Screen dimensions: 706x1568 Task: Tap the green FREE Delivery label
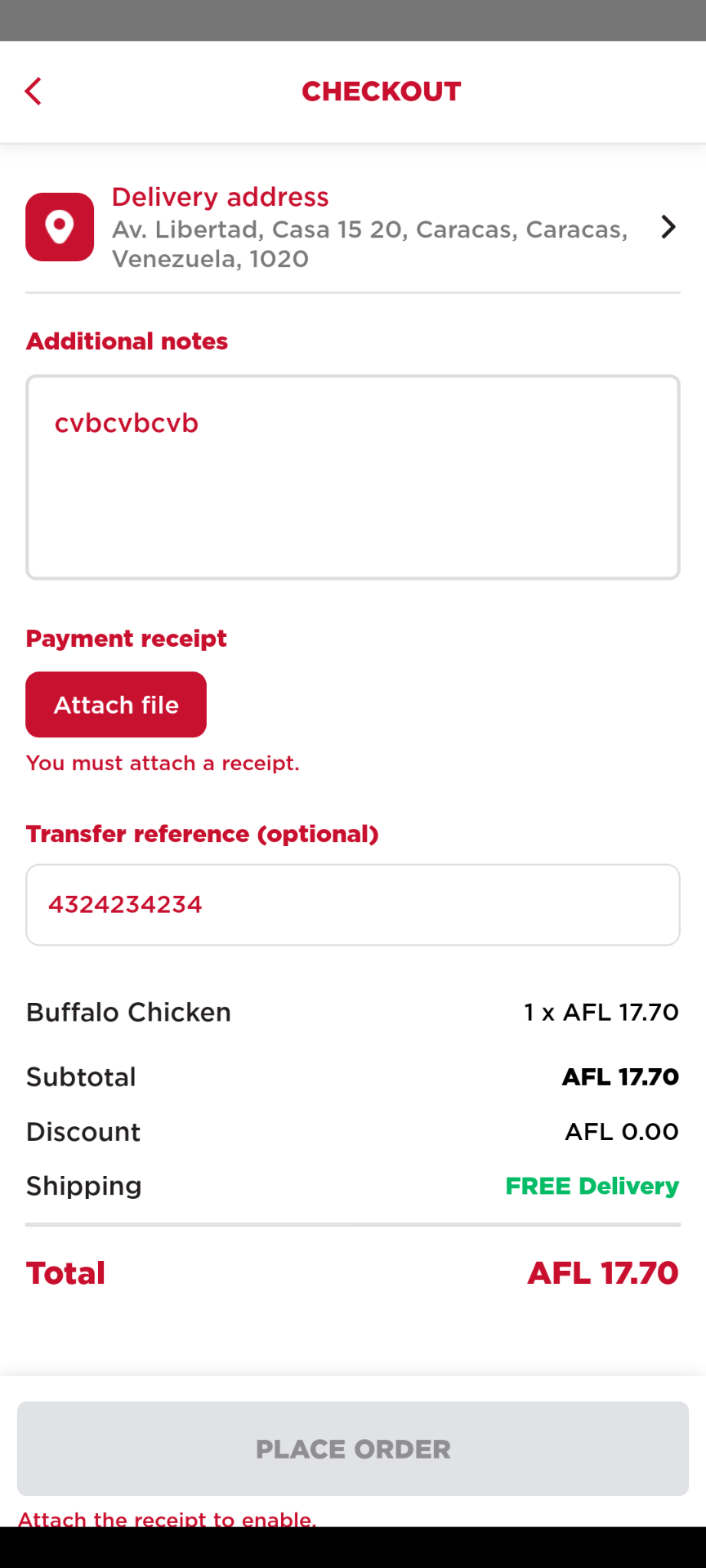pyautogui.click(x=592, y=1186)
